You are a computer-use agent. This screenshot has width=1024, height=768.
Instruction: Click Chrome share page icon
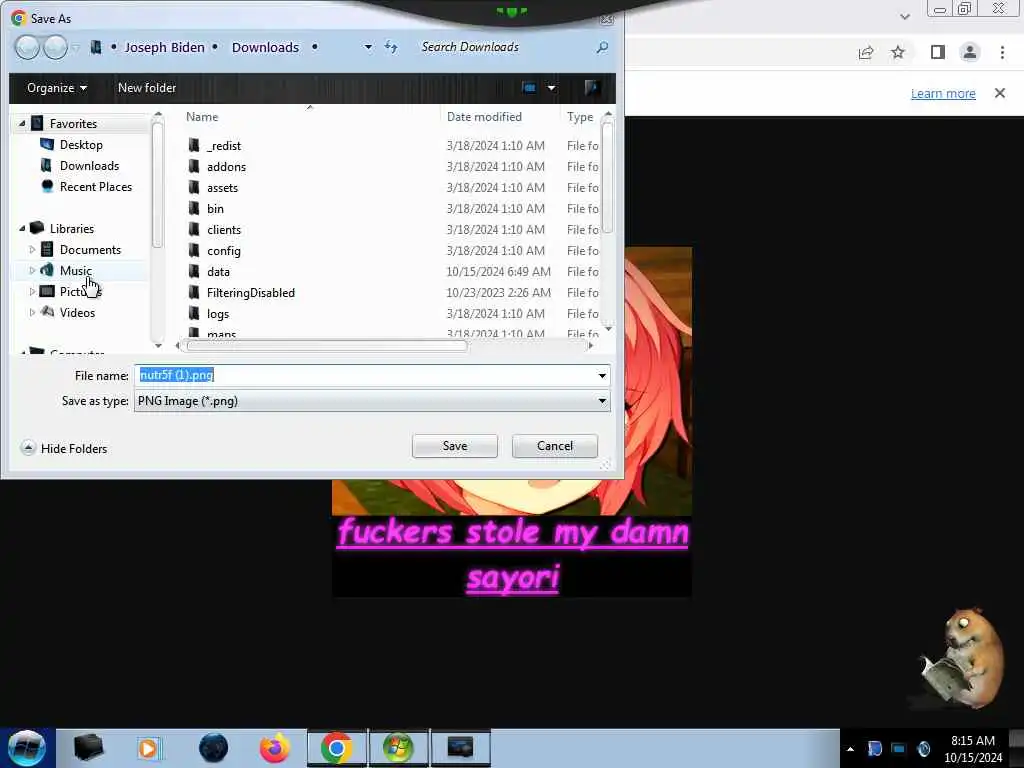coord(866,52)
